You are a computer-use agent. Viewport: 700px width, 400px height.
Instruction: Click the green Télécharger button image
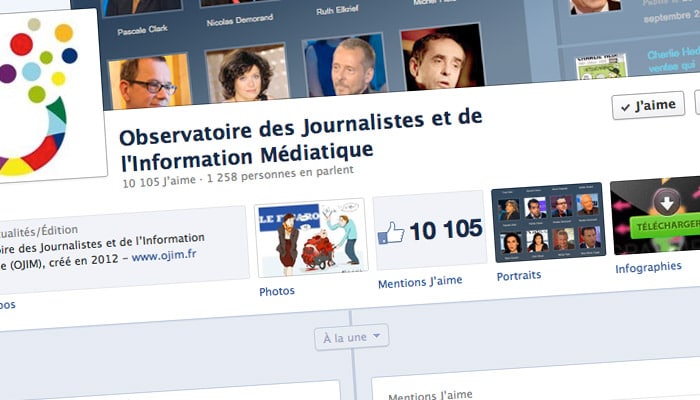tap(665, 225)
